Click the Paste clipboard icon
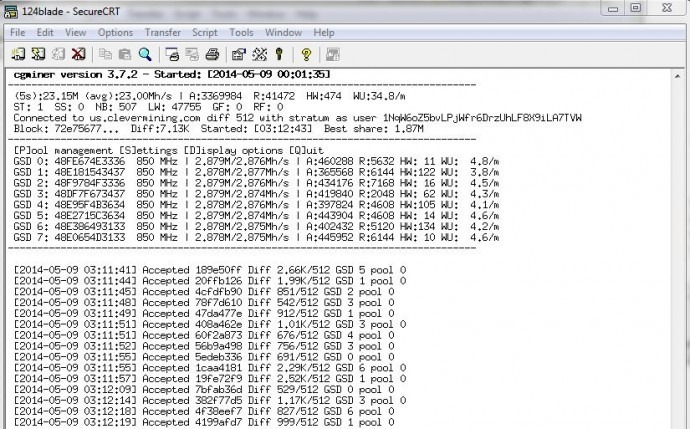The image size is (690, 429). pos(125,54)
